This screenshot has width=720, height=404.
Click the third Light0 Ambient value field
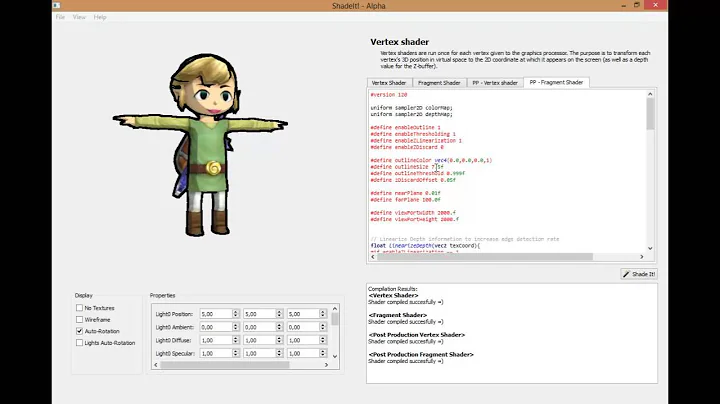303,327
